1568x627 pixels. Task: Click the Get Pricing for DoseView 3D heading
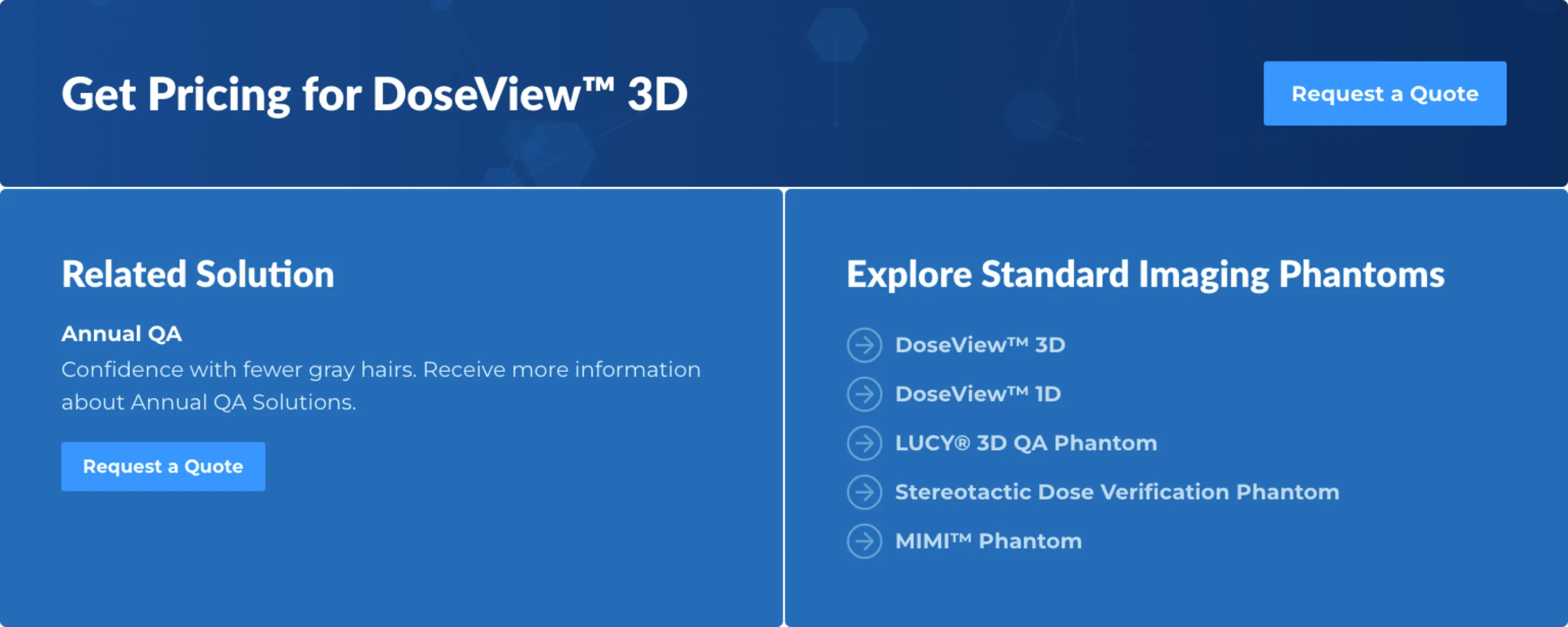[374, 94]
